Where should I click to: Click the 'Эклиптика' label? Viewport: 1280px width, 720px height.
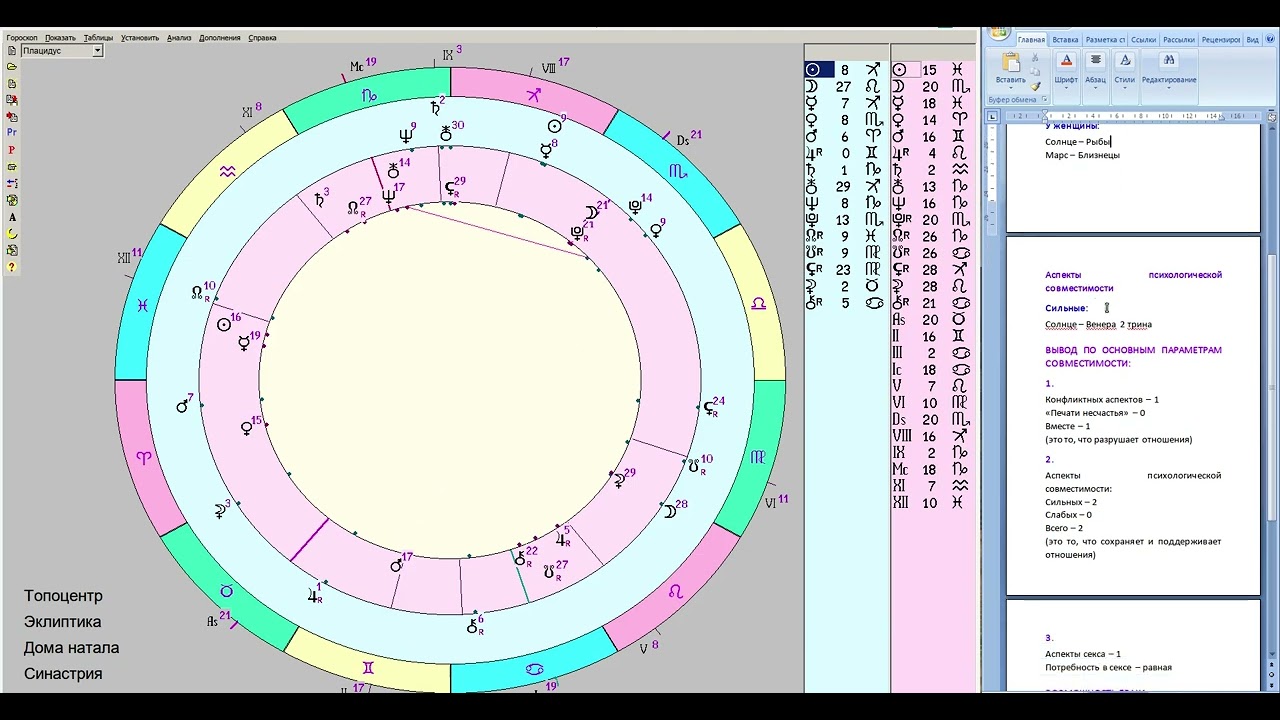[x=62, y=622]
